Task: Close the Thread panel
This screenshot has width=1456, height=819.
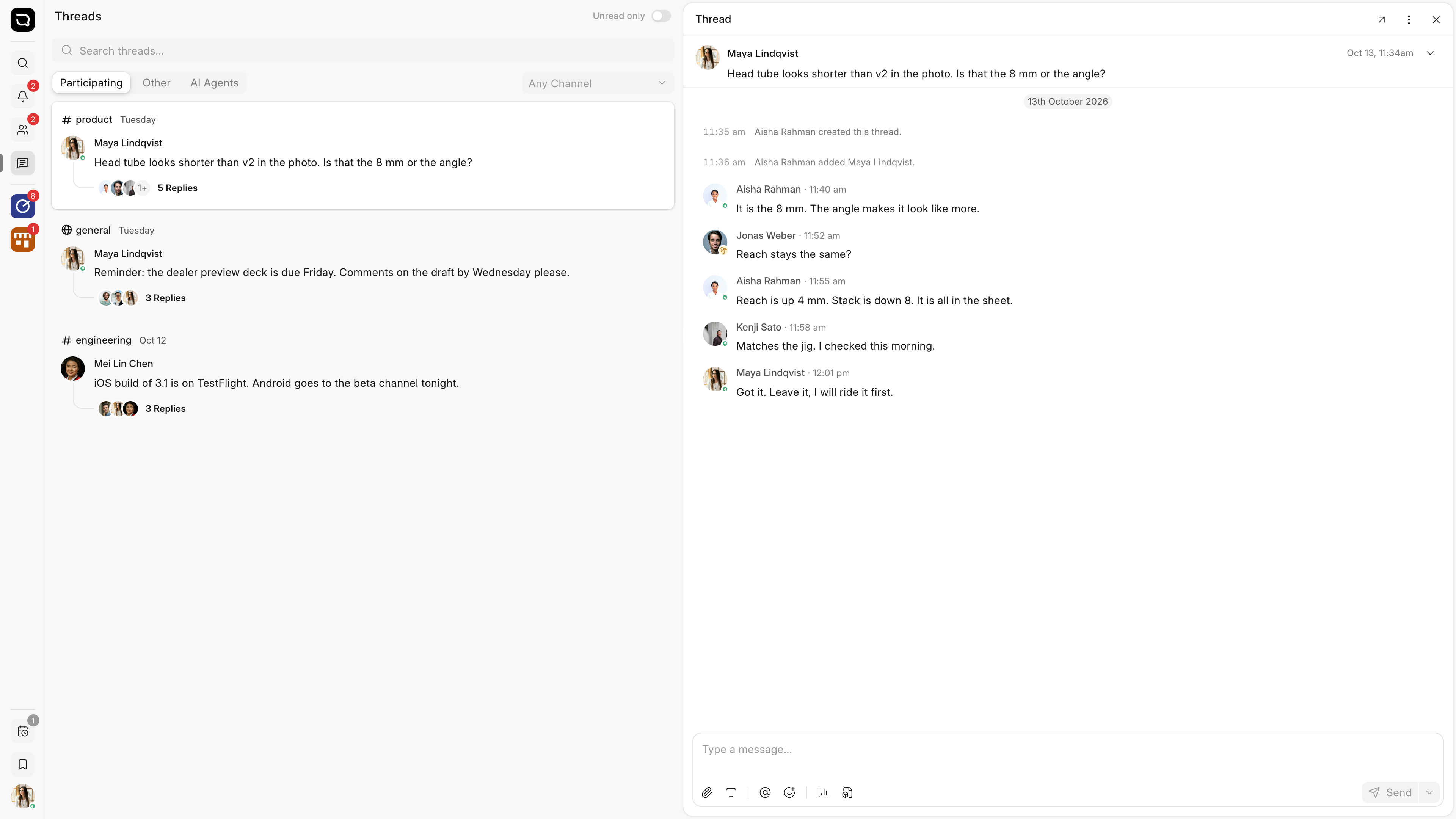Action: pos(1436,20)
